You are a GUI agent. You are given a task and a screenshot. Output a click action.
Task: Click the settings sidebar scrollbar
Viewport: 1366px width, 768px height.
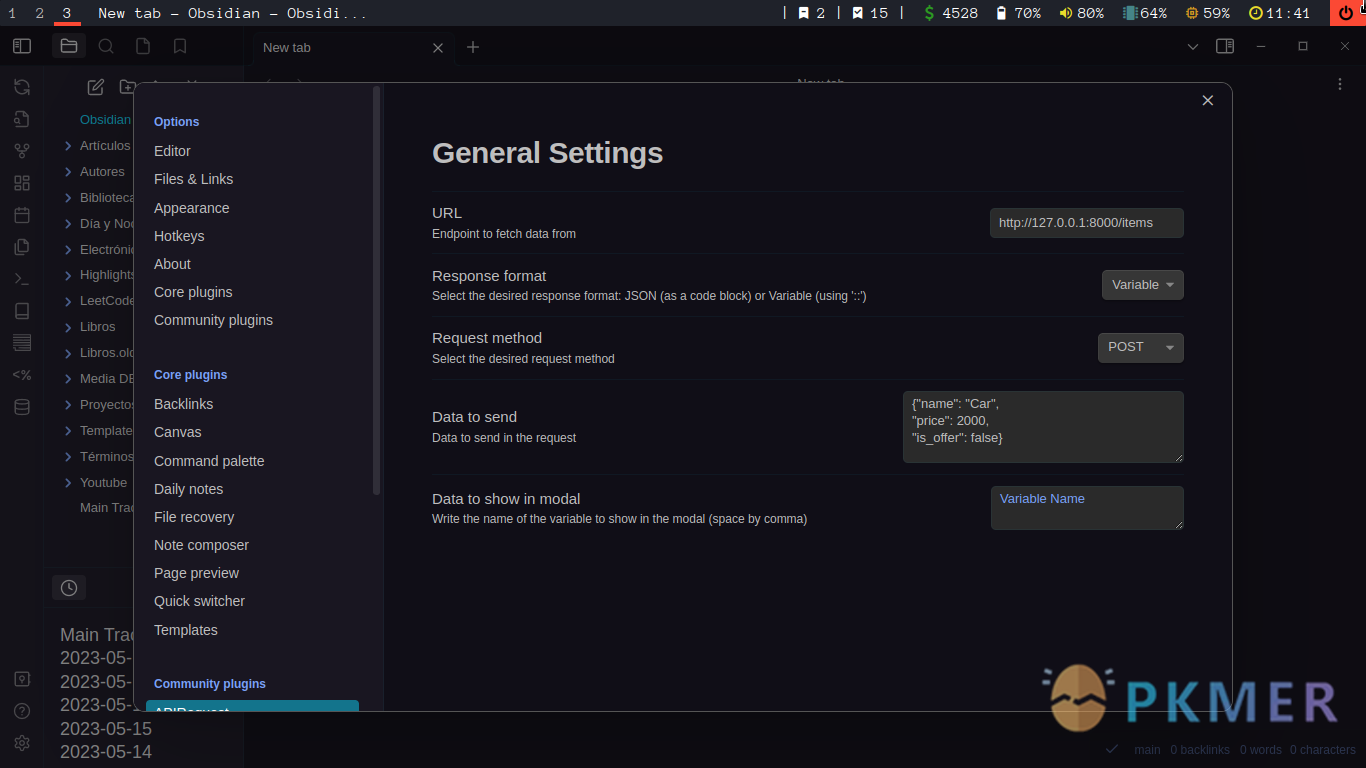click(x=376, y=290)
